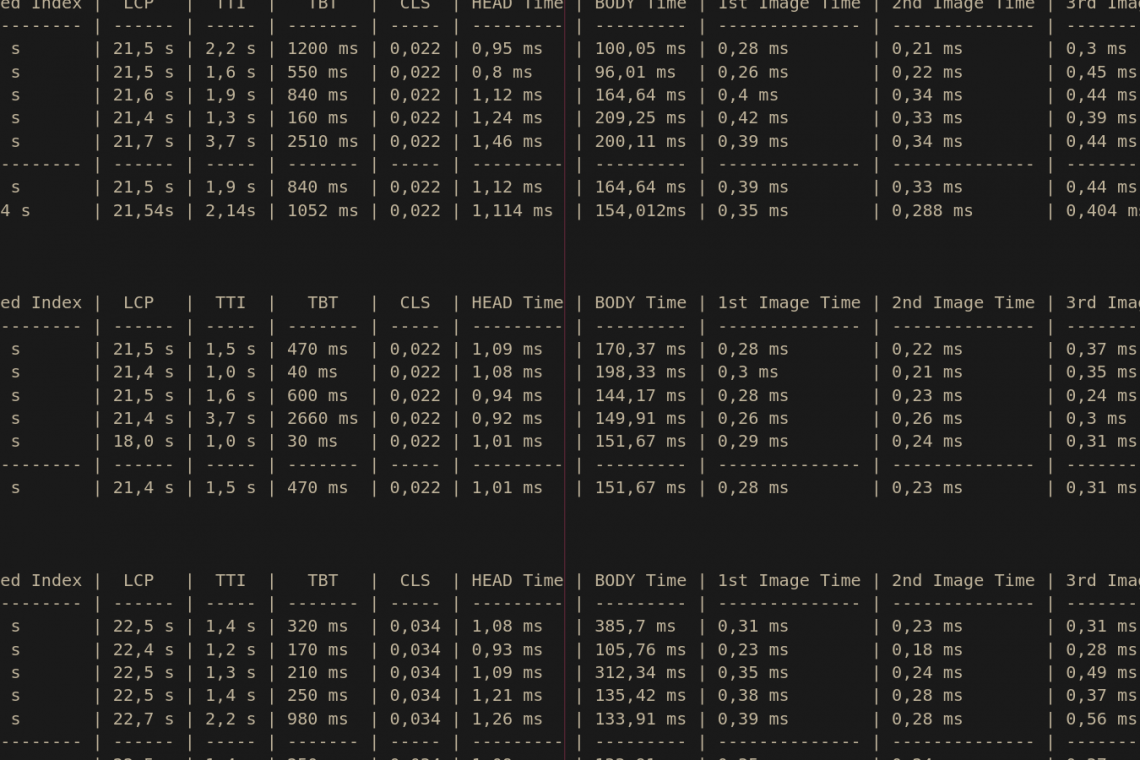Select the 385,7 ms BODY Time value

pos(635,626)
